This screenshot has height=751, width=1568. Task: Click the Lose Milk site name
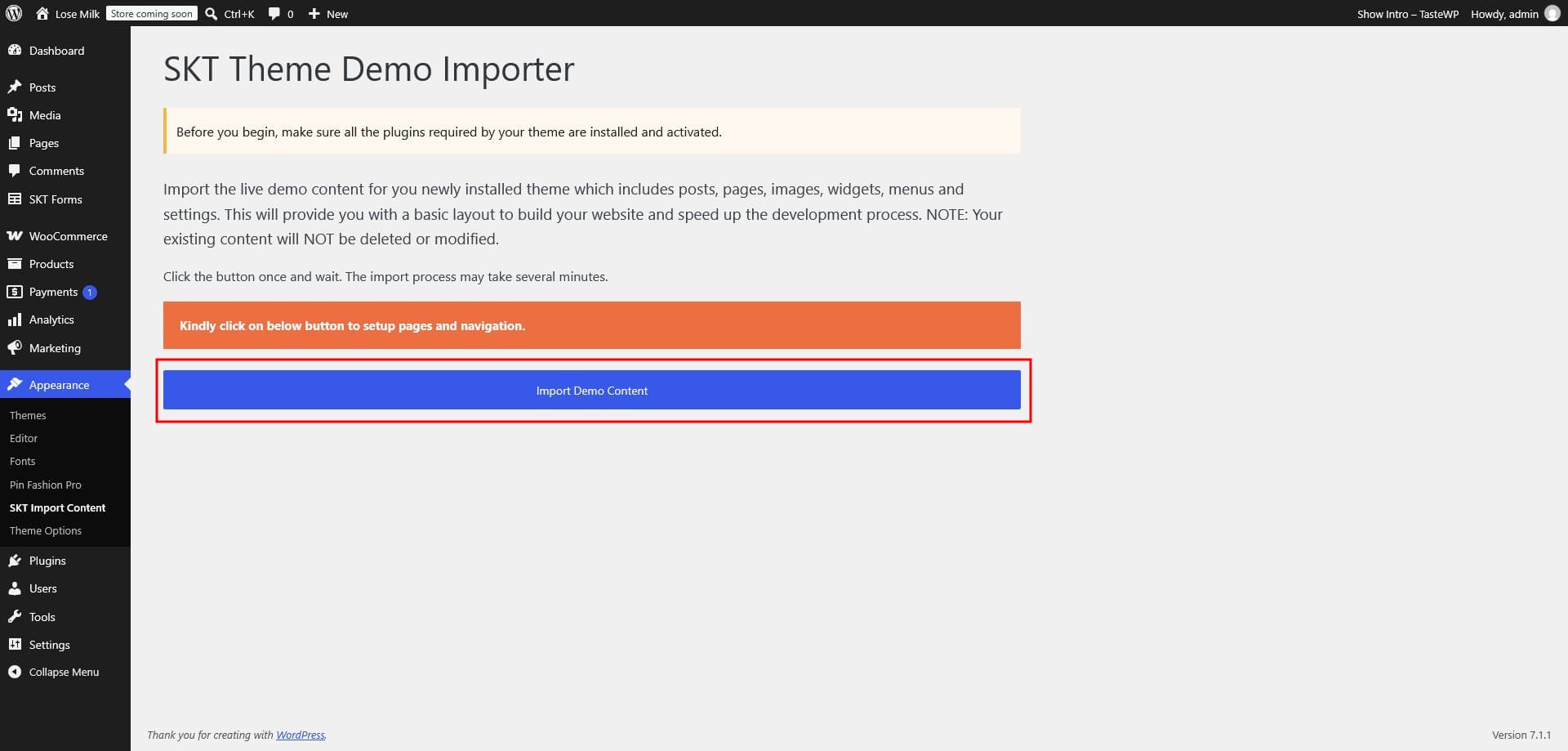pos(77,14)
